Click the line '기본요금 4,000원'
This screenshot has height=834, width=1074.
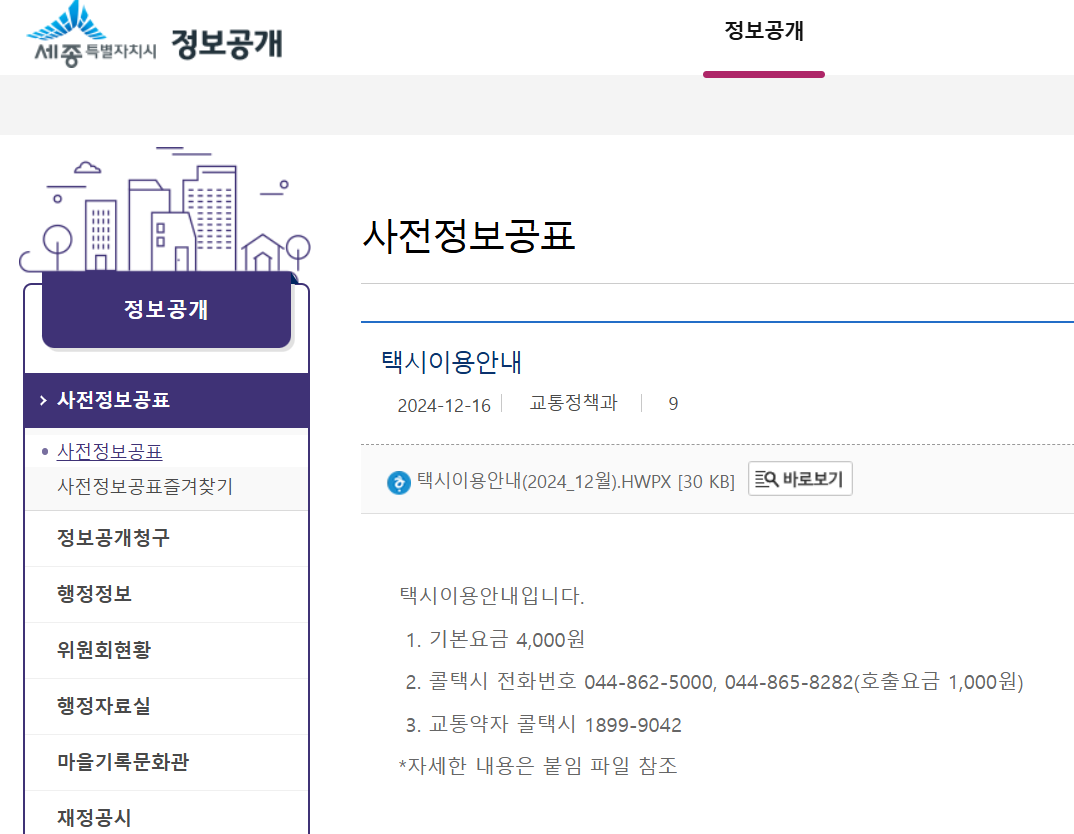click(x=495, y=640)
